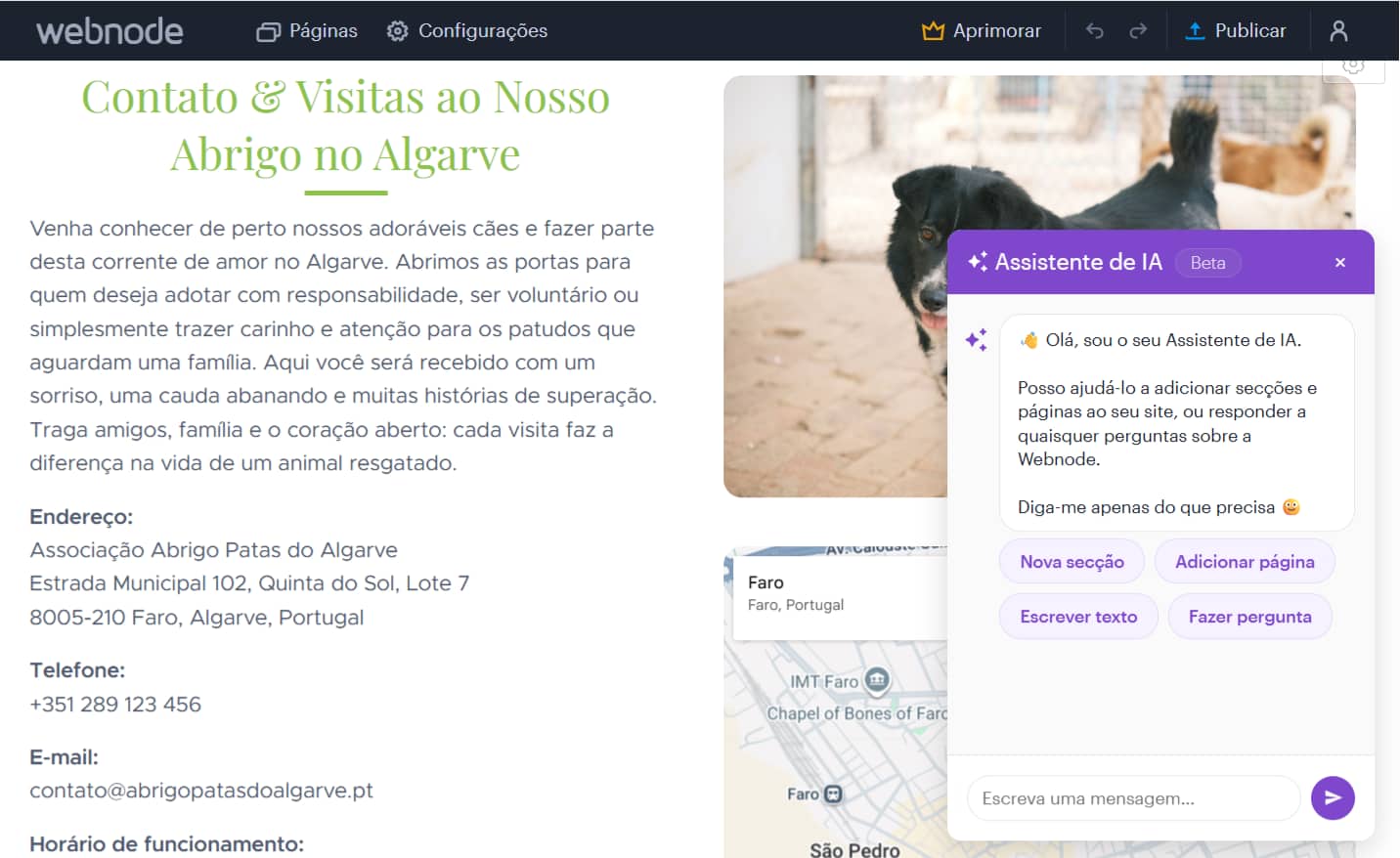Image resolution: width=1400 pixels, height=858 pixels.
Task: Click Horário de funcionamento: label
Action: tap(166, 844)
